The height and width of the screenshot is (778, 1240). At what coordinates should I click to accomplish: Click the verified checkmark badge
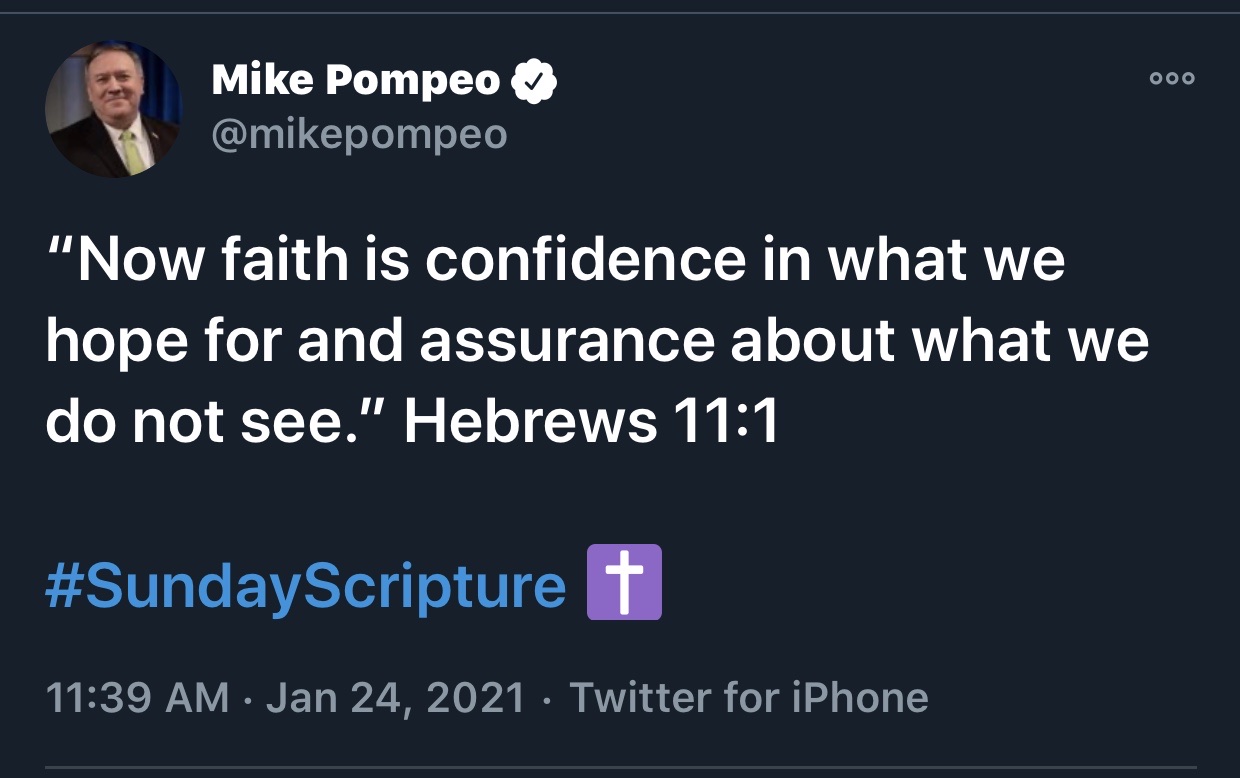(x=534, y=82)
